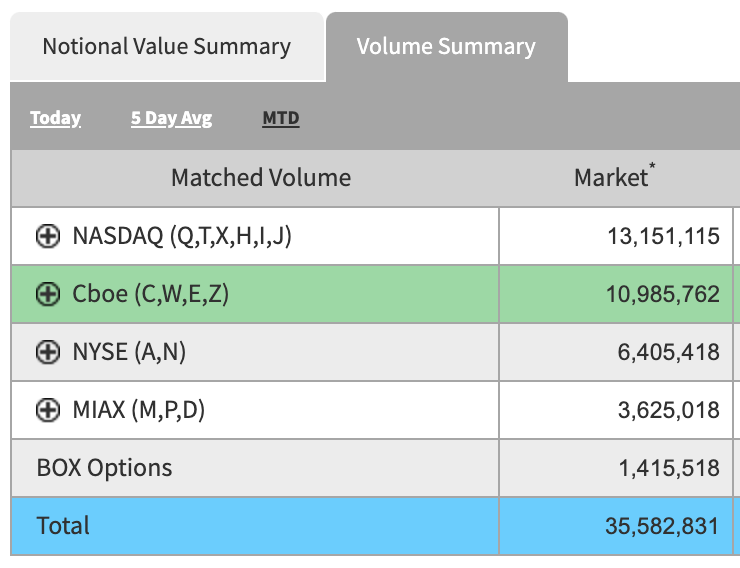Image resolution: width=740 pixels, height=568 pixels.
Task: Click the Matched Volume column header
Action: coord(261,178)
